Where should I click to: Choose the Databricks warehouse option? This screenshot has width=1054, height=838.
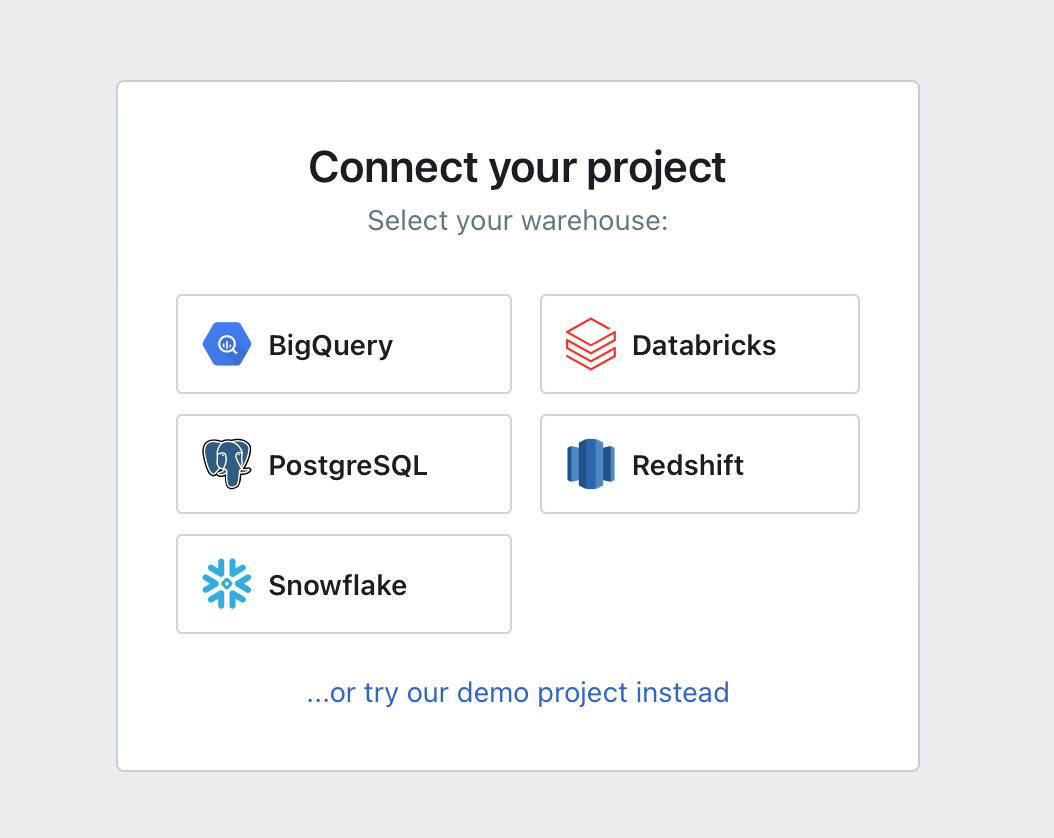tap(699, 344)
